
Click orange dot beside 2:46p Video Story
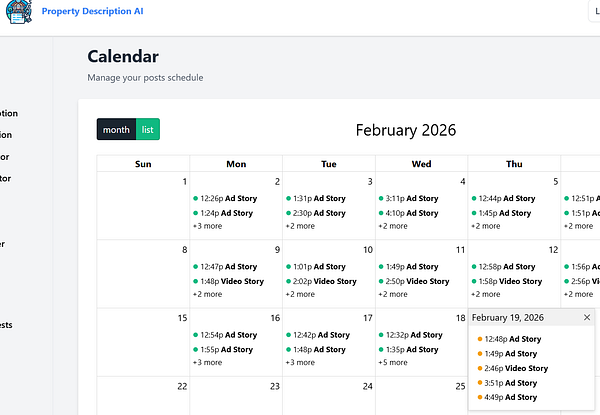[x=478, y=369]
